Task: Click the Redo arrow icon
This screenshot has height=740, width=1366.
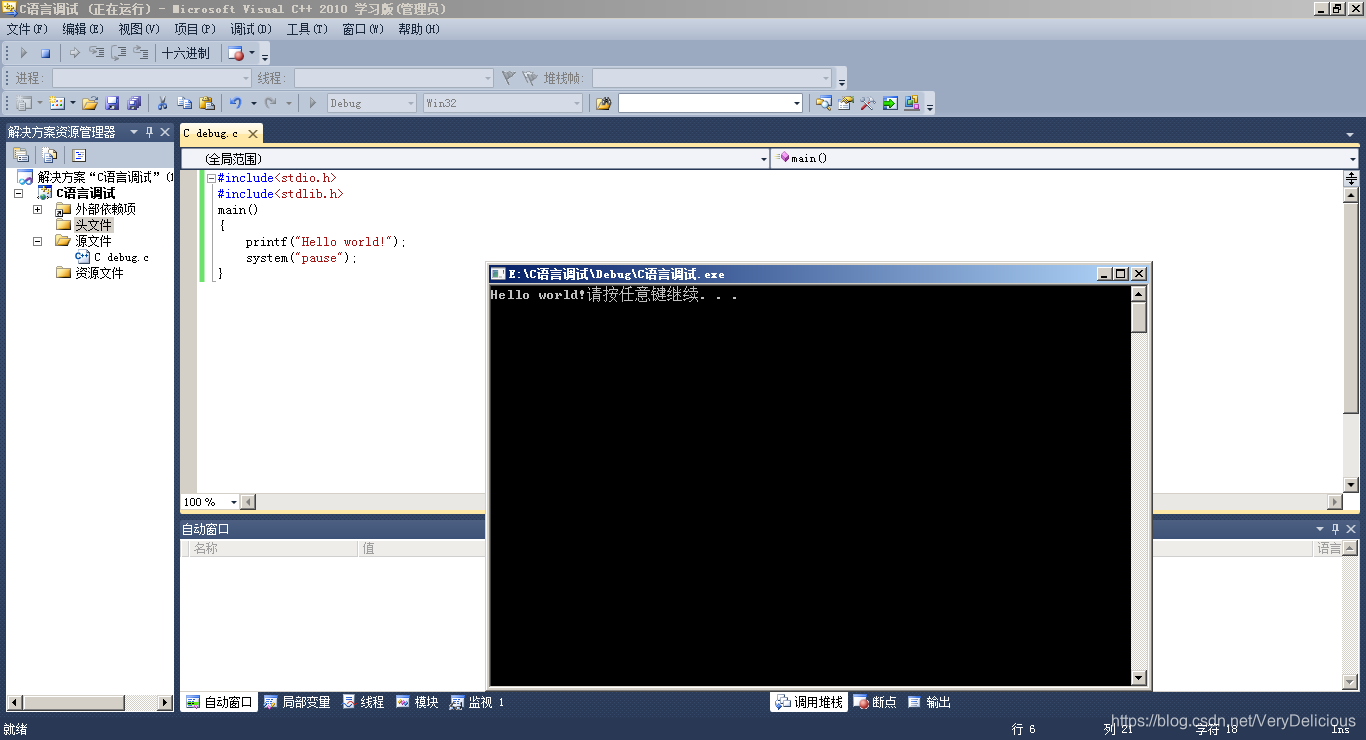Action: [x=271, y=103]
